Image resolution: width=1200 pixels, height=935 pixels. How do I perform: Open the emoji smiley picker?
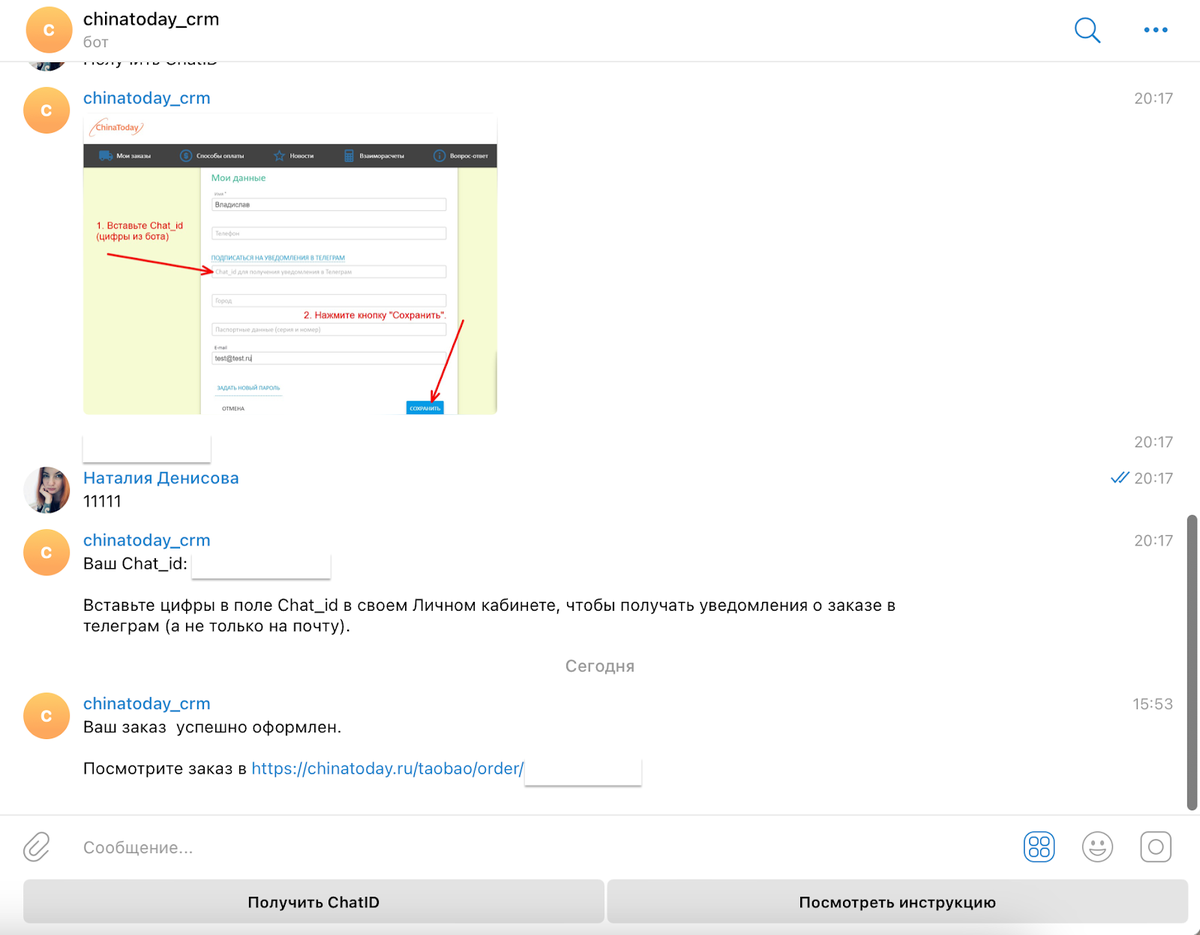[1097, 847]
